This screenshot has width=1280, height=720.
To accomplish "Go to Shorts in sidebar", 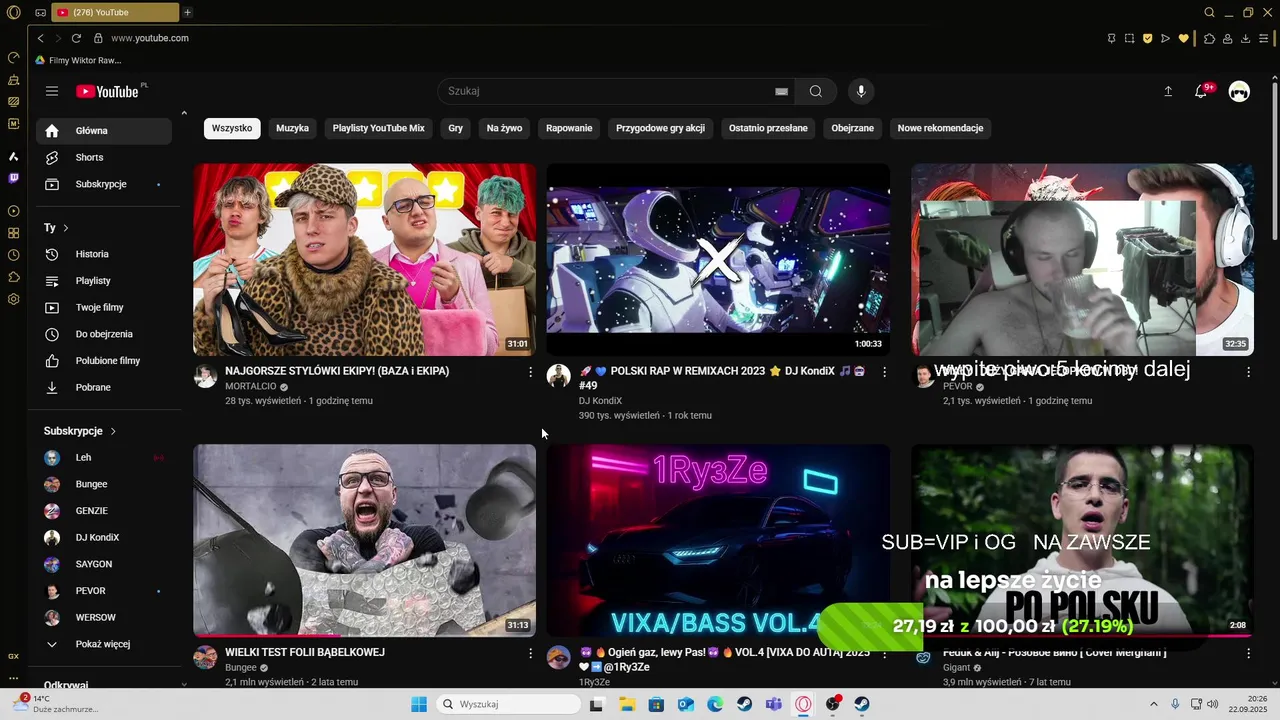I will pyautogui.click(x=103, y=157).
